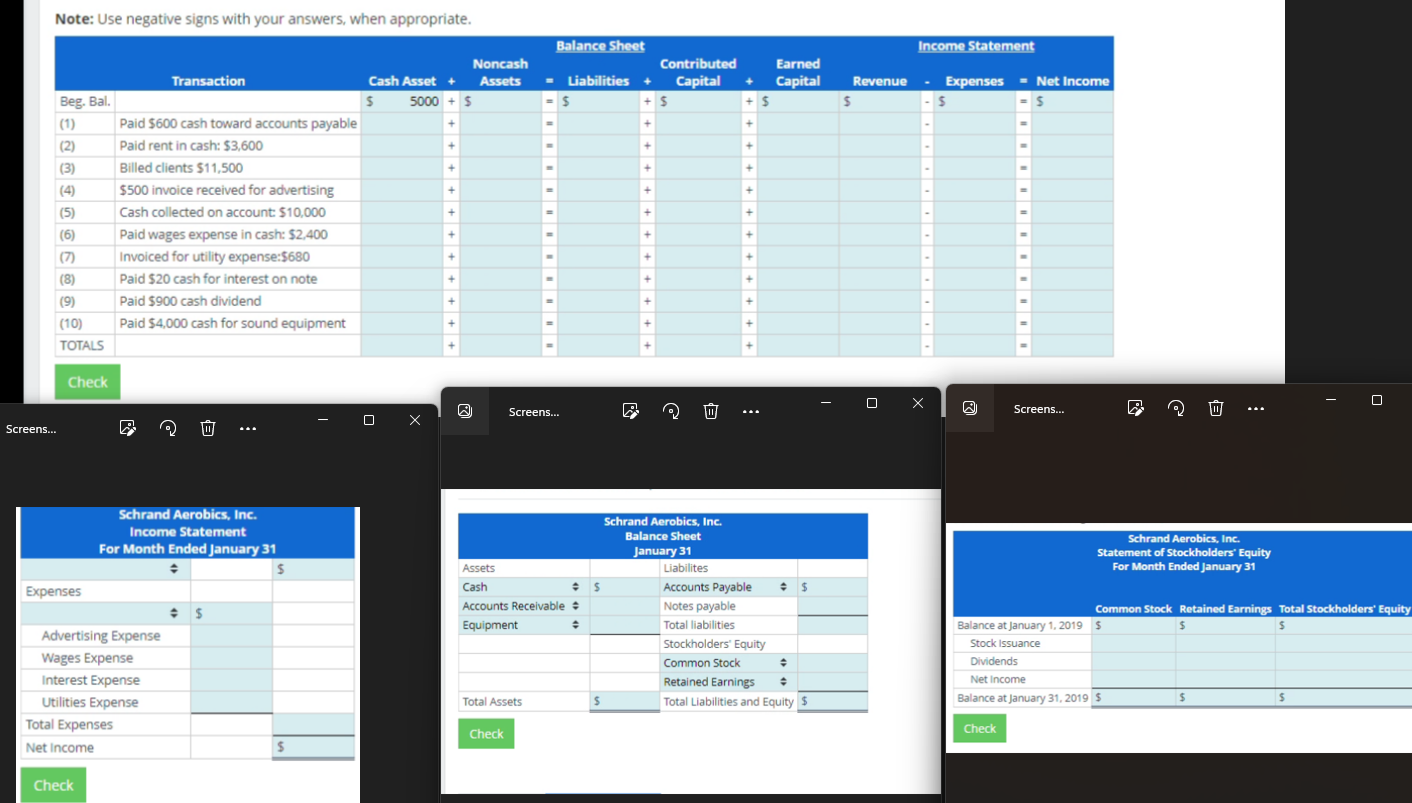The image size is (1412, 803).
Task: Rotate the image in the middle Photos window
Action: pos(671,411)
